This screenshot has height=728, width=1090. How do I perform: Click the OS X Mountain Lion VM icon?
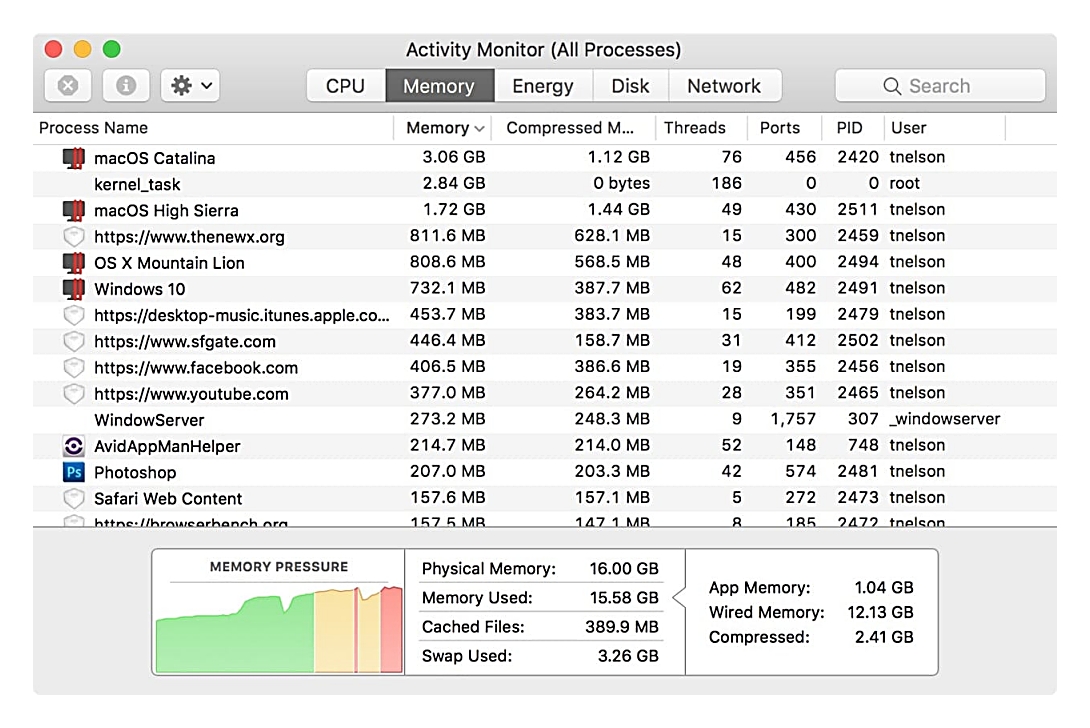point(74,263)
